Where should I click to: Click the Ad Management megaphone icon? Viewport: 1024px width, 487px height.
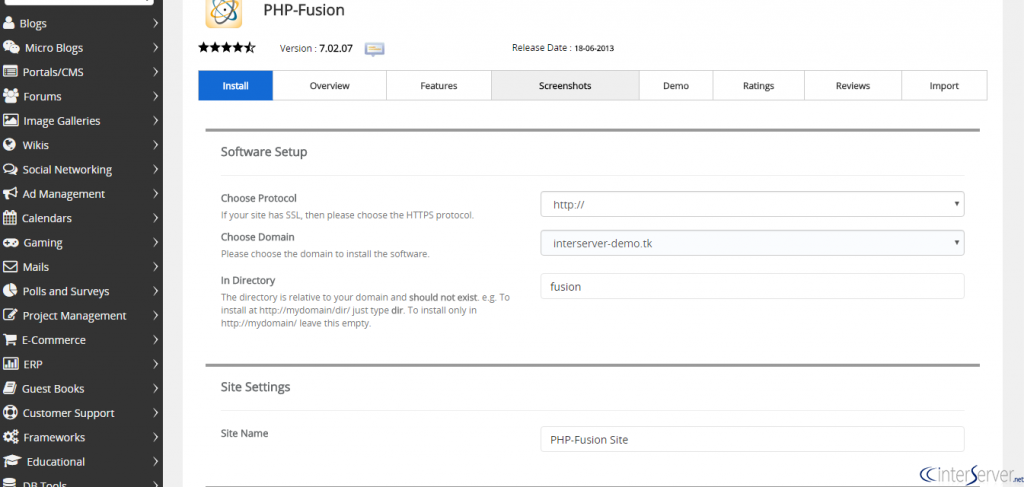click(10, 194)
